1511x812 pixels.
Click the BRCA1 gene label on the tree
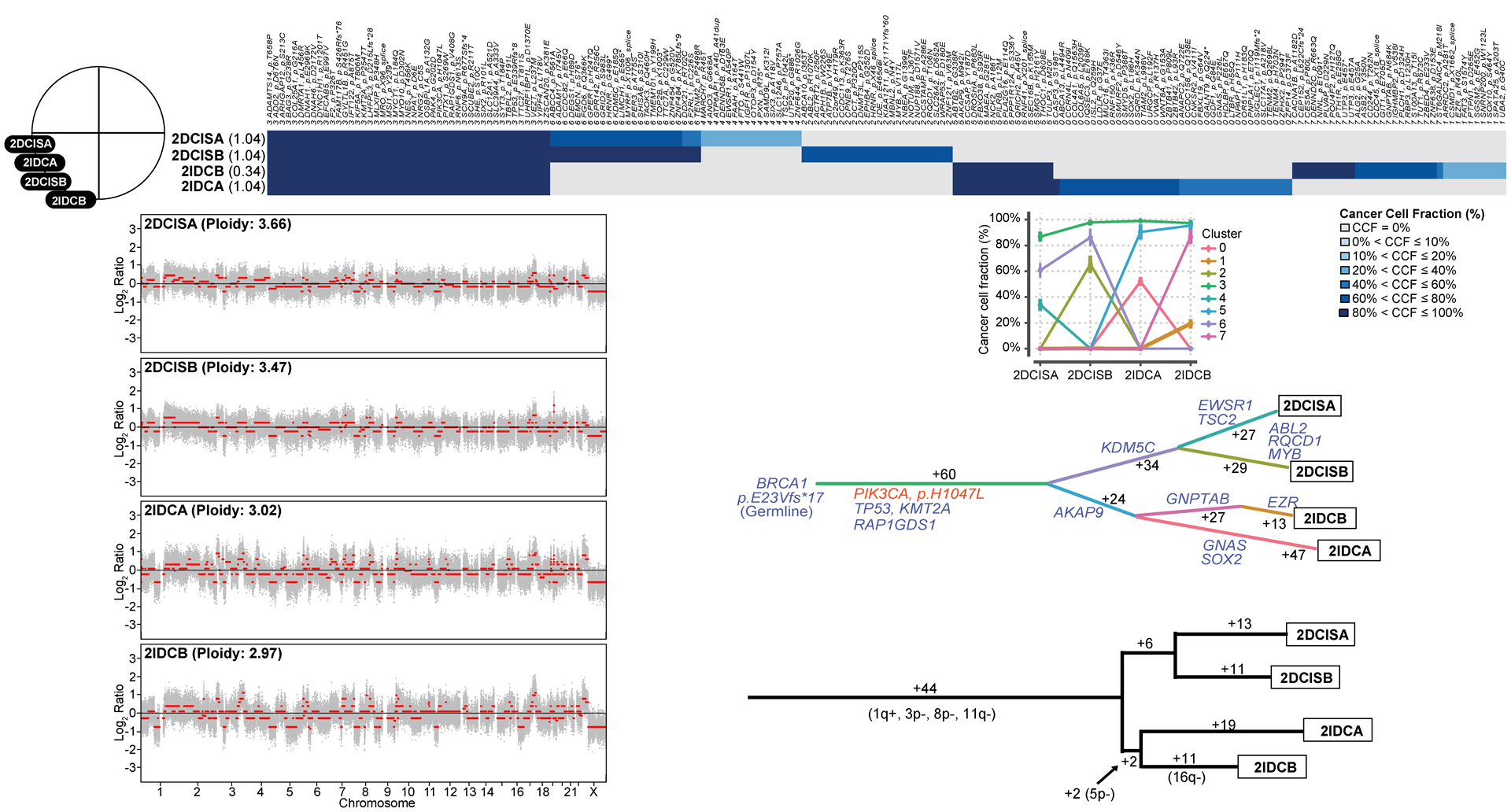[x=782, y=483]
